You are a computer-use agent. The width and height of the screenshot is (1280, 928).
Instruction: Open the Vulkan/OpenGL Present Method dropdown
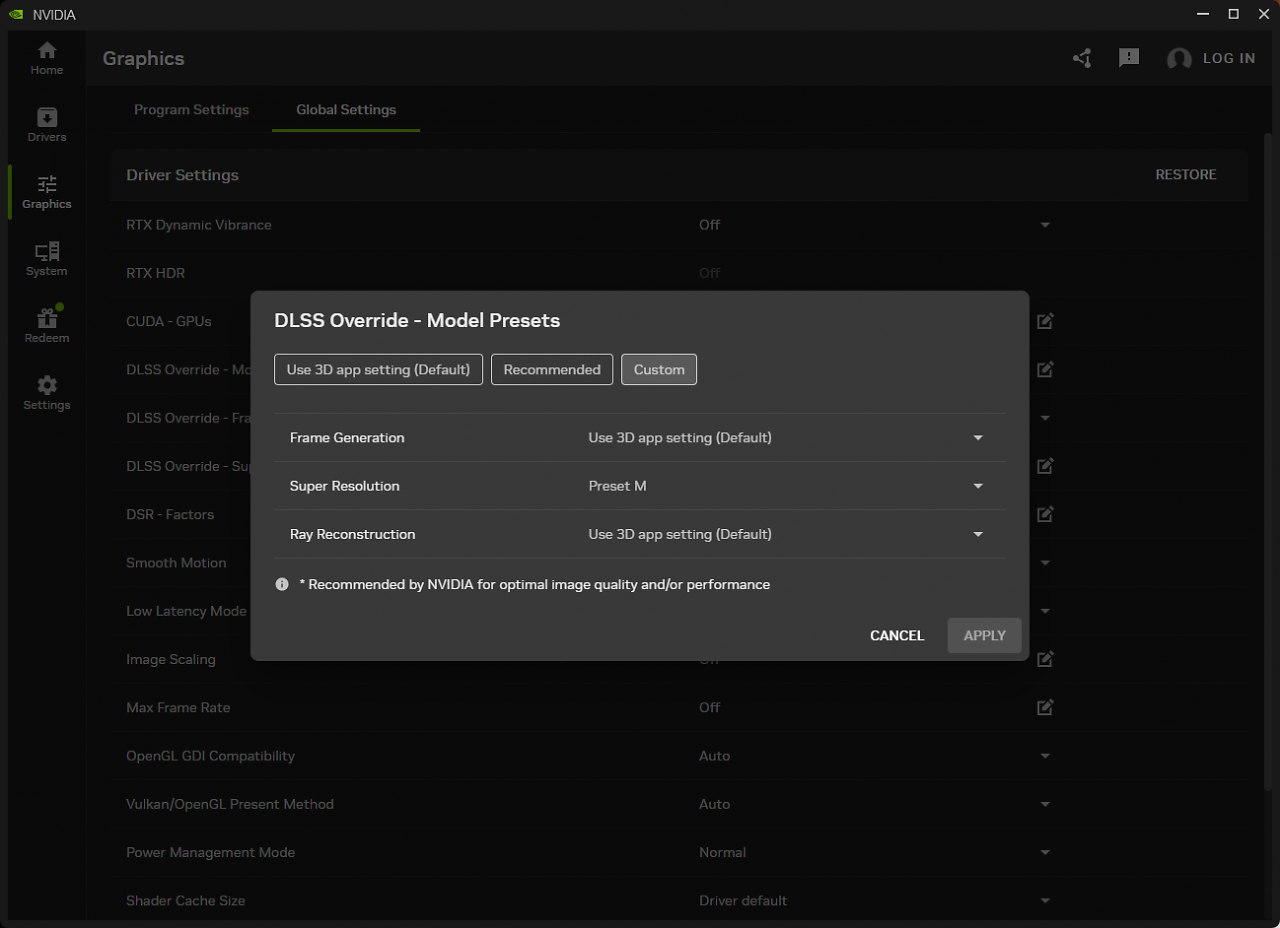point(1045,804)
